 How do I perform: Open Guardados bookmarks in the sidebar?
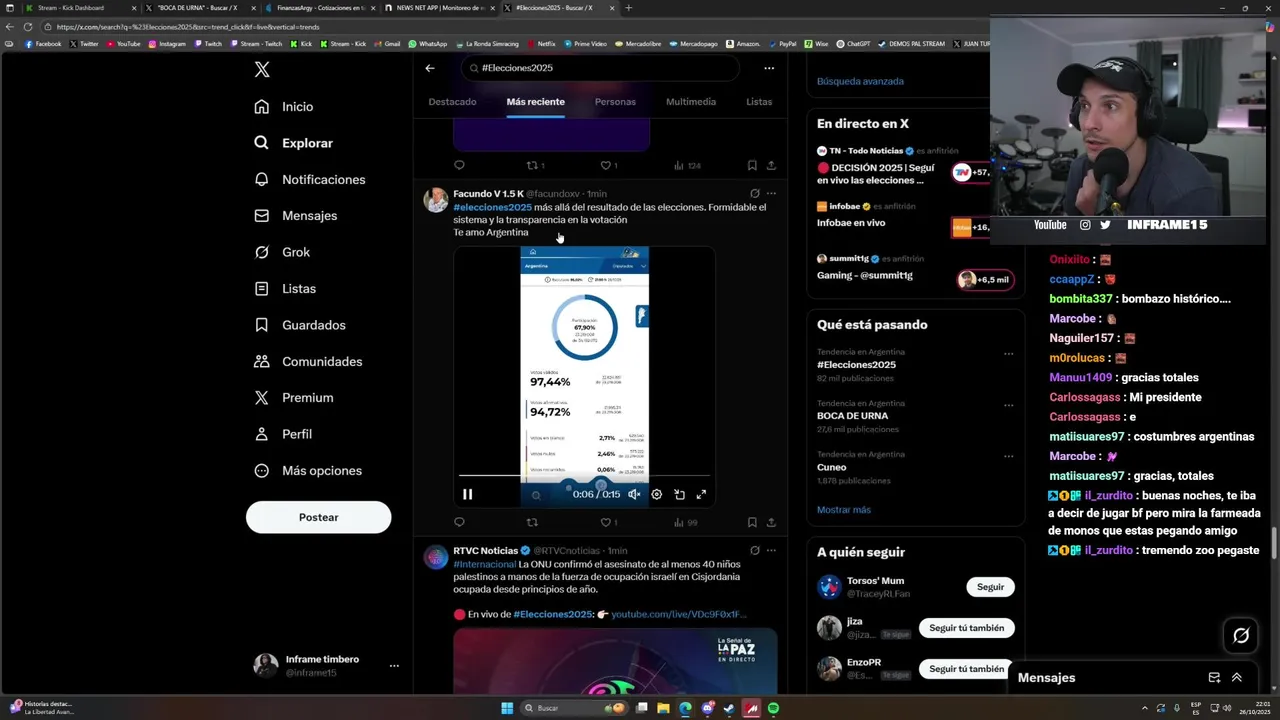(300, 325)
